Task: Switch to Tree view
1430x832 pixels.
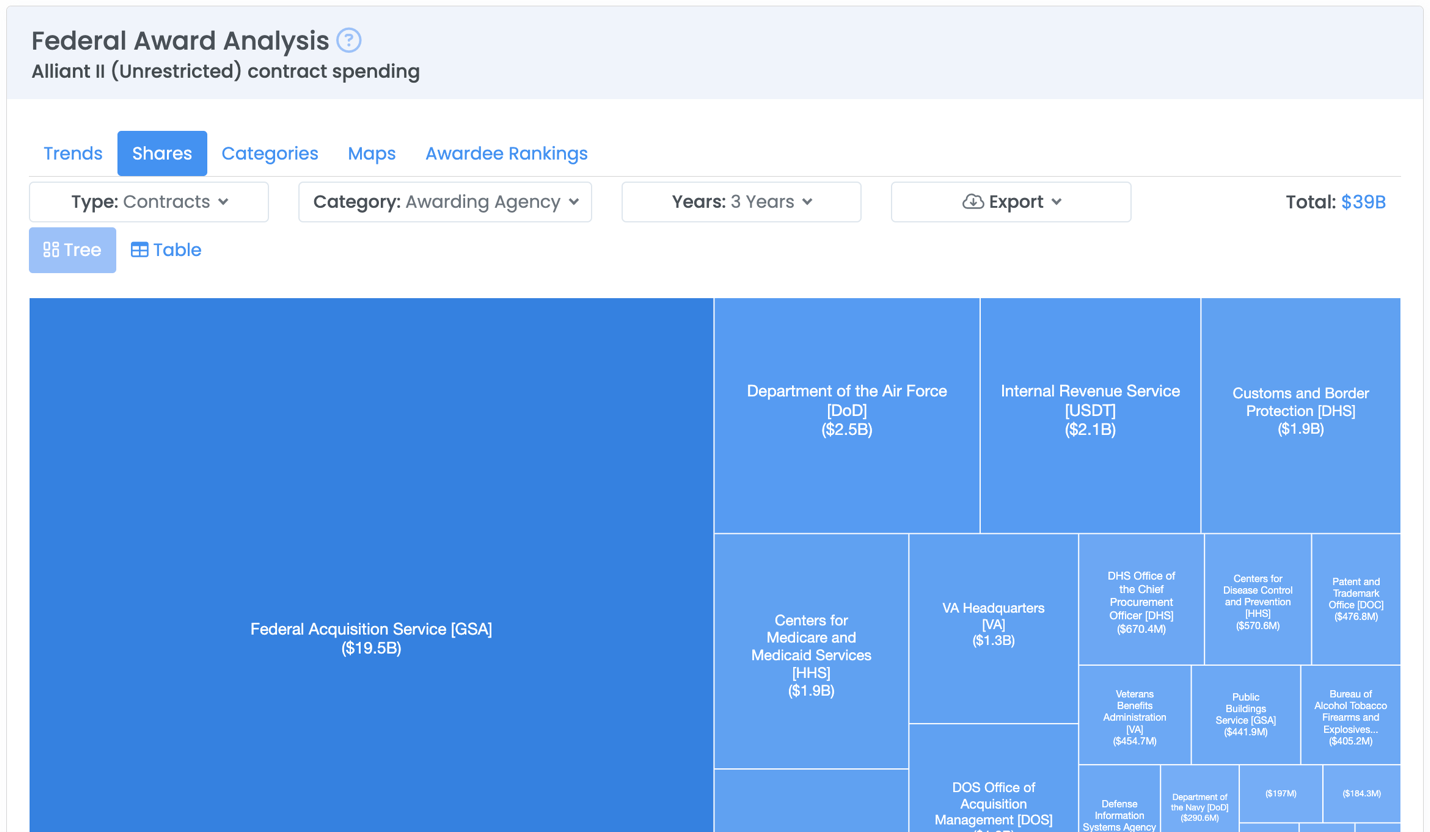Action: [72, 250]
